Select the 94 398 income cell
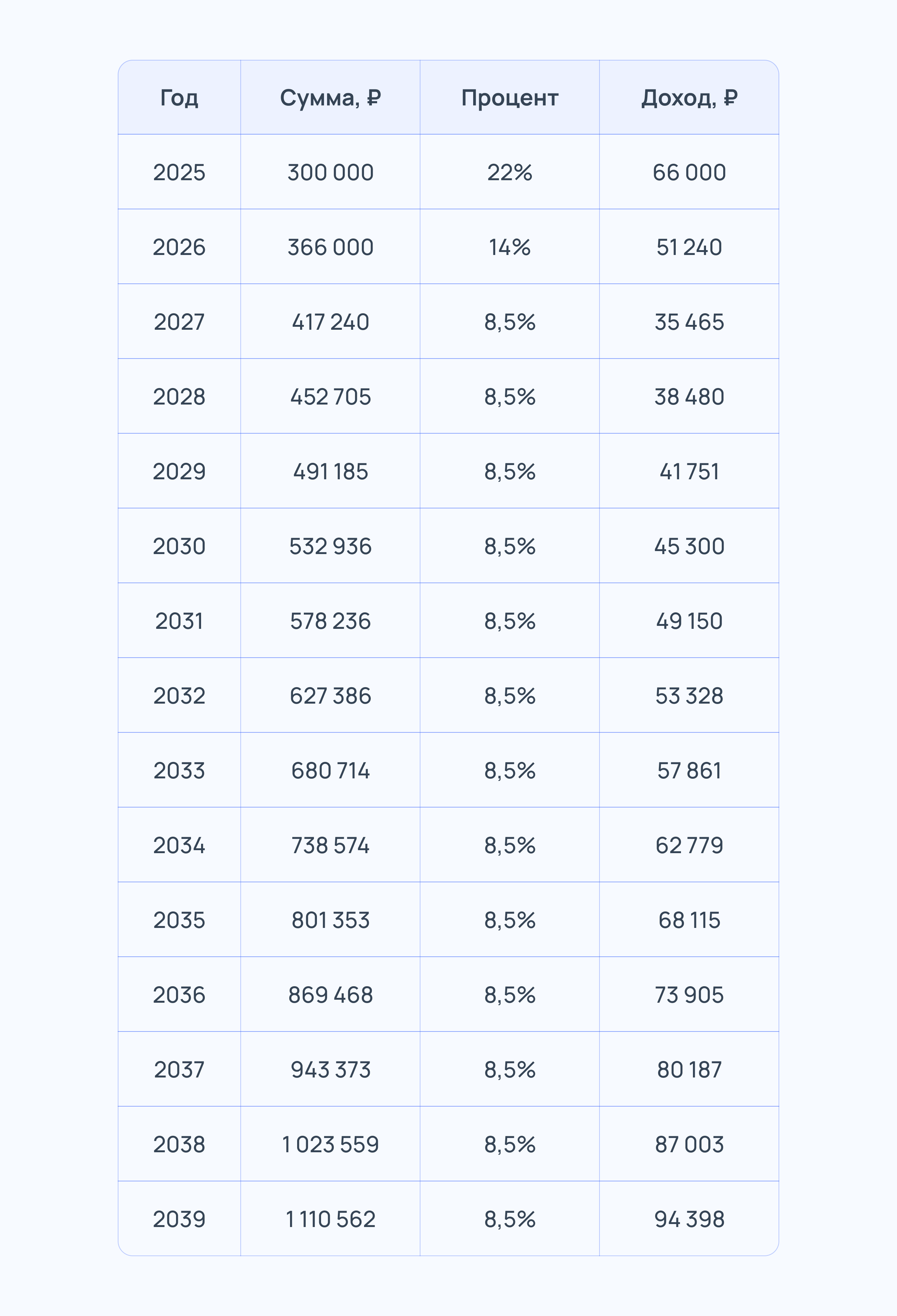 click(689, 1218)
